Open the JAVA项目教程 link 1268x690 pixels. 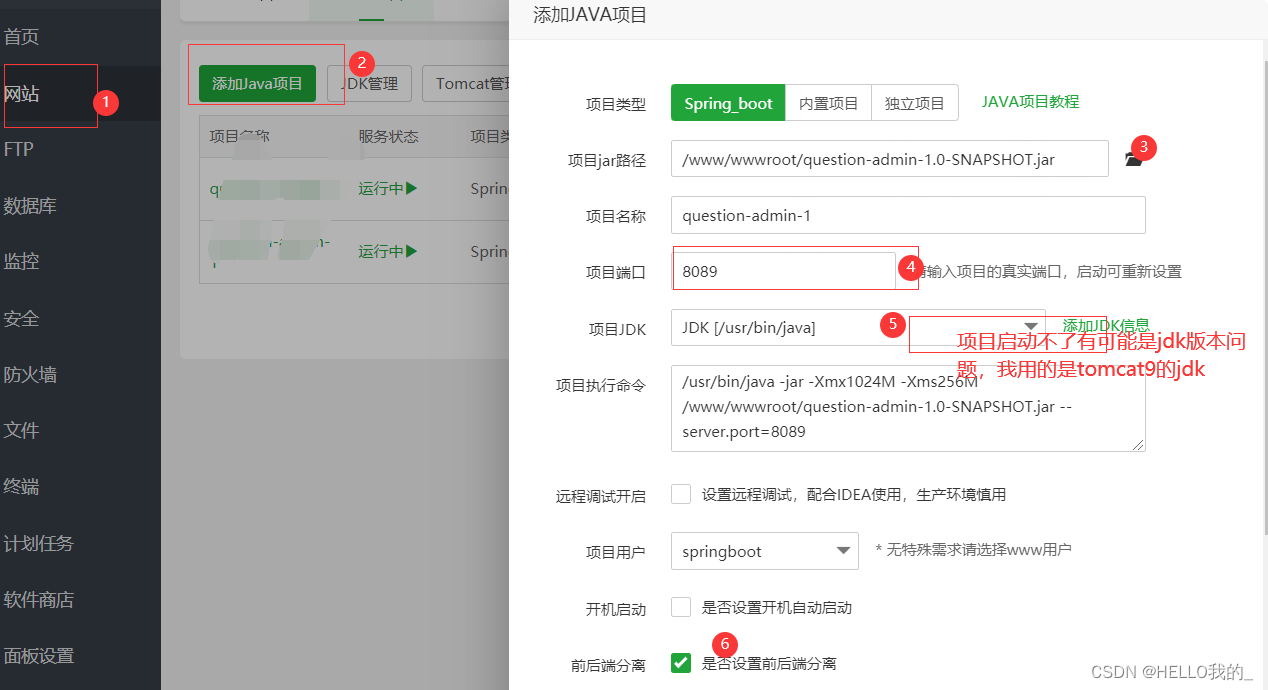coord(1030,101)
